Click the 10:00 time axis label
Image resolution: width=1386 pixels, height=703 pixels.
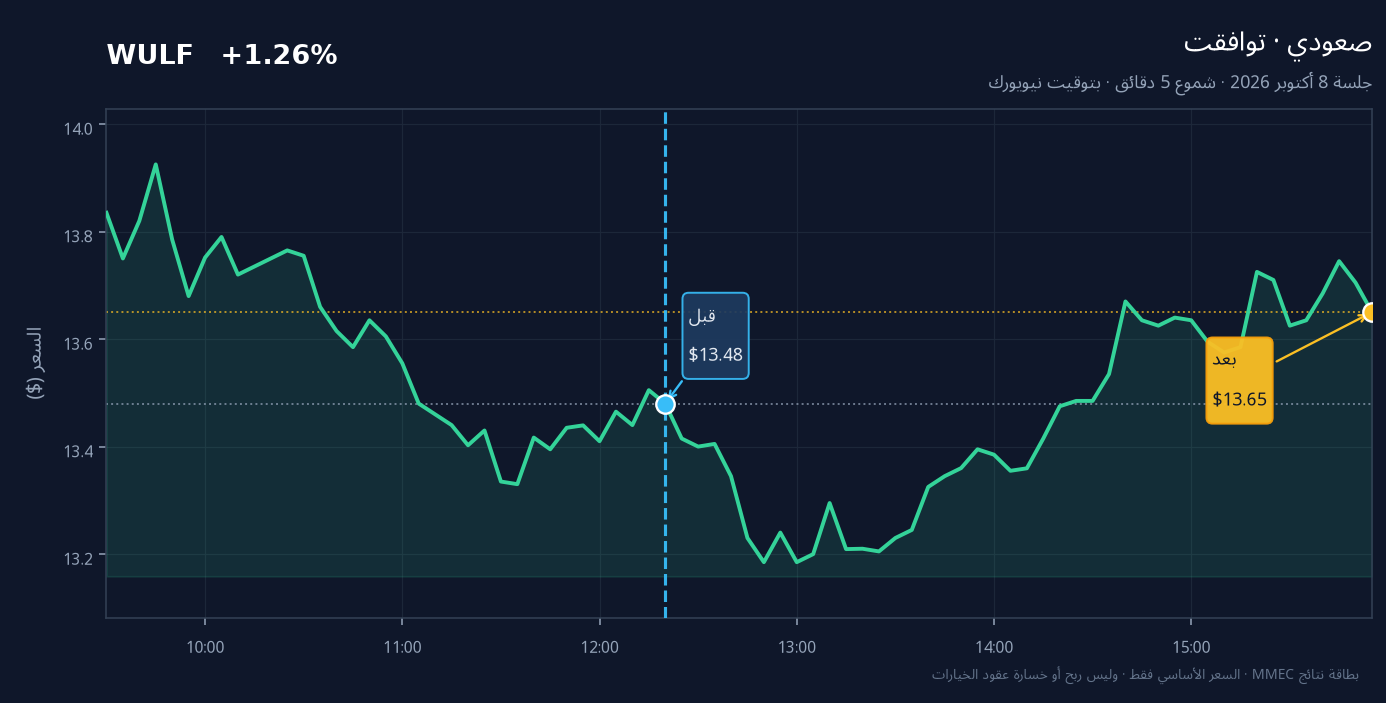(205, 647)
